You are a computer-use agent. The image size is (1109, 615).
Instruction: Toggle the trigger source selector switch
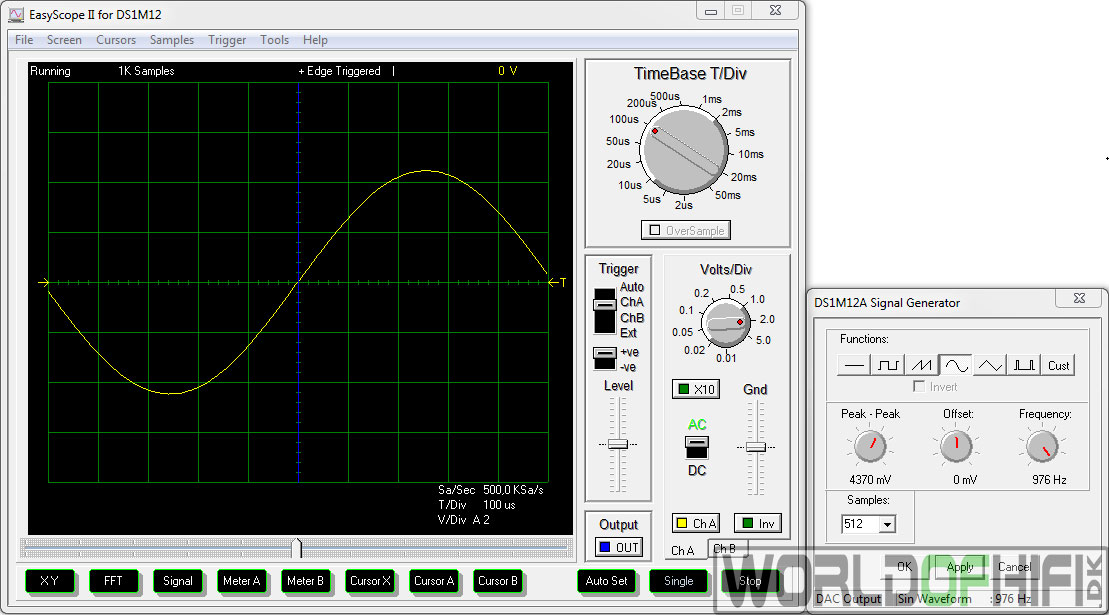[605, 310]
